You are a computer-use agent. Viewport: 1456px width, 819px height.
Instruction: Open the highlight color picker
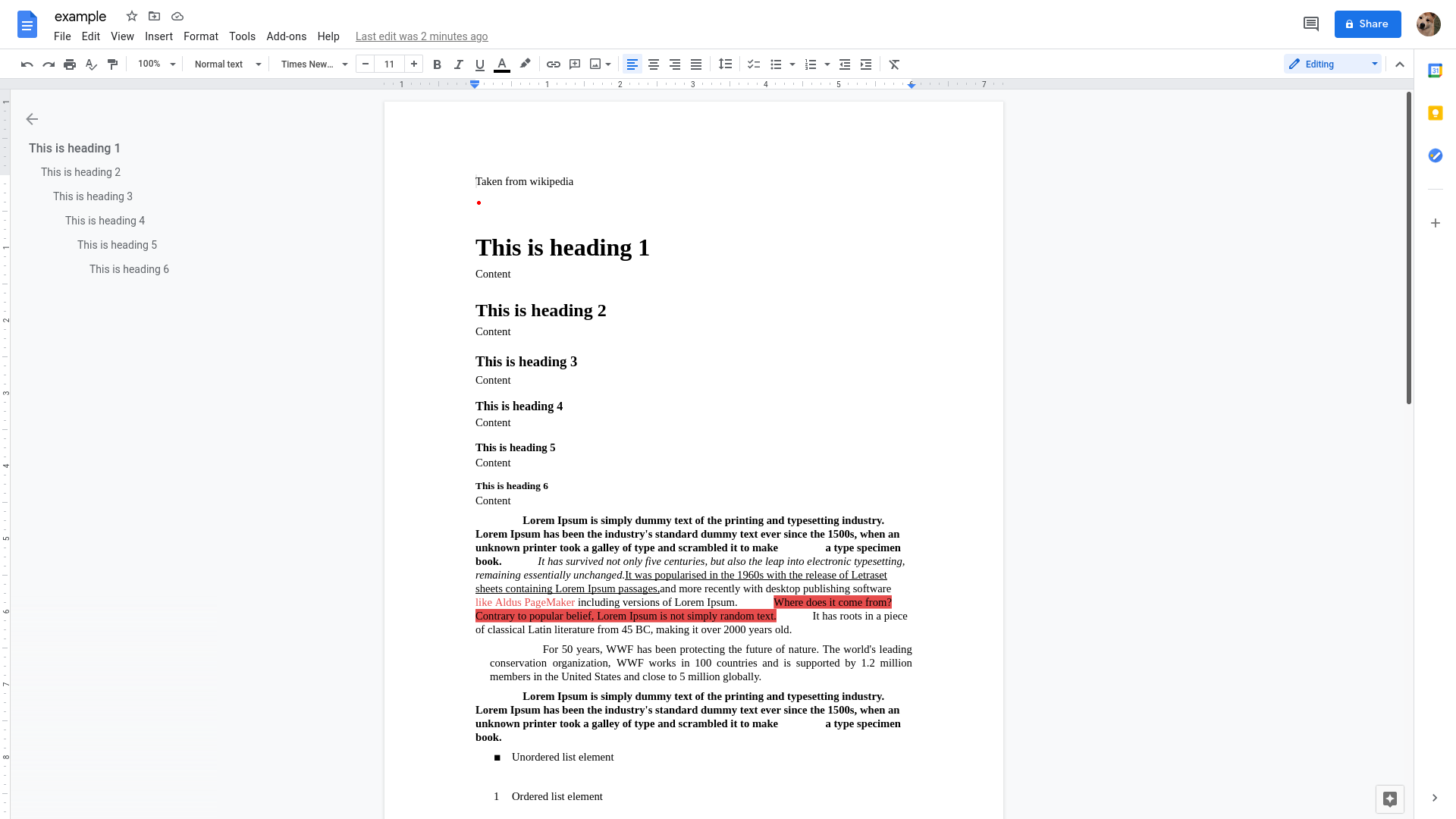point(525,64)
